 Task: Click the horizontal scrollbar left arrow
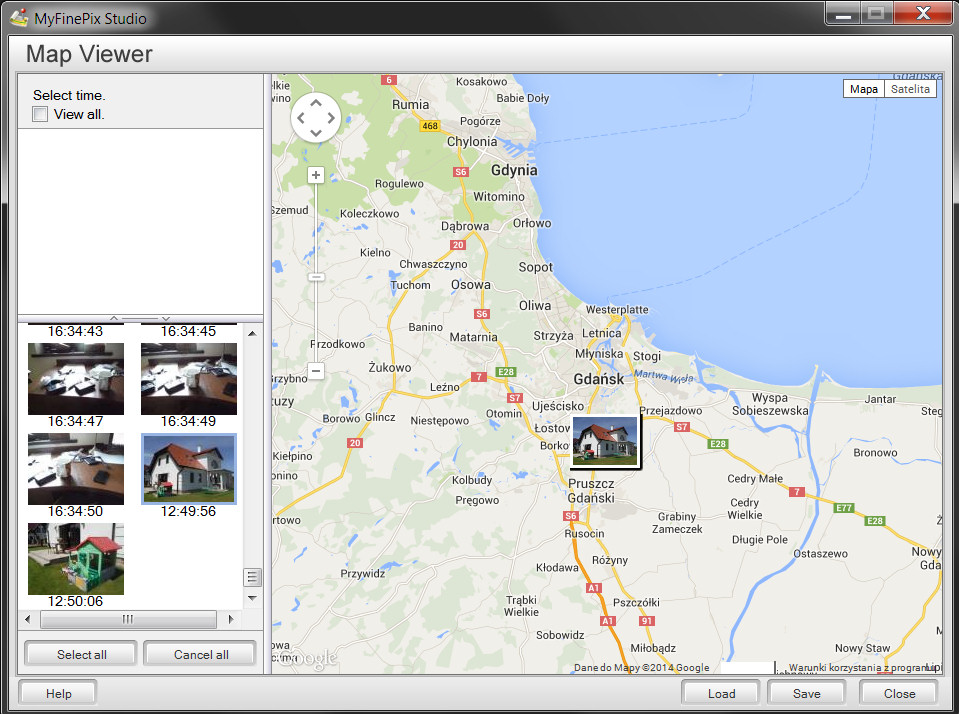28,619
